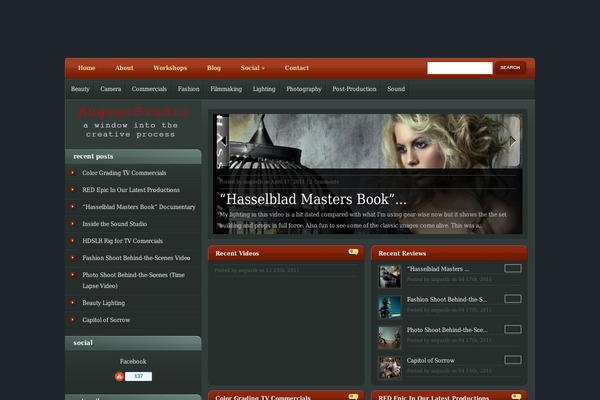
Task: Open HDSLR Rig for TV Comercials post
Action: click(x=122, y=241)
